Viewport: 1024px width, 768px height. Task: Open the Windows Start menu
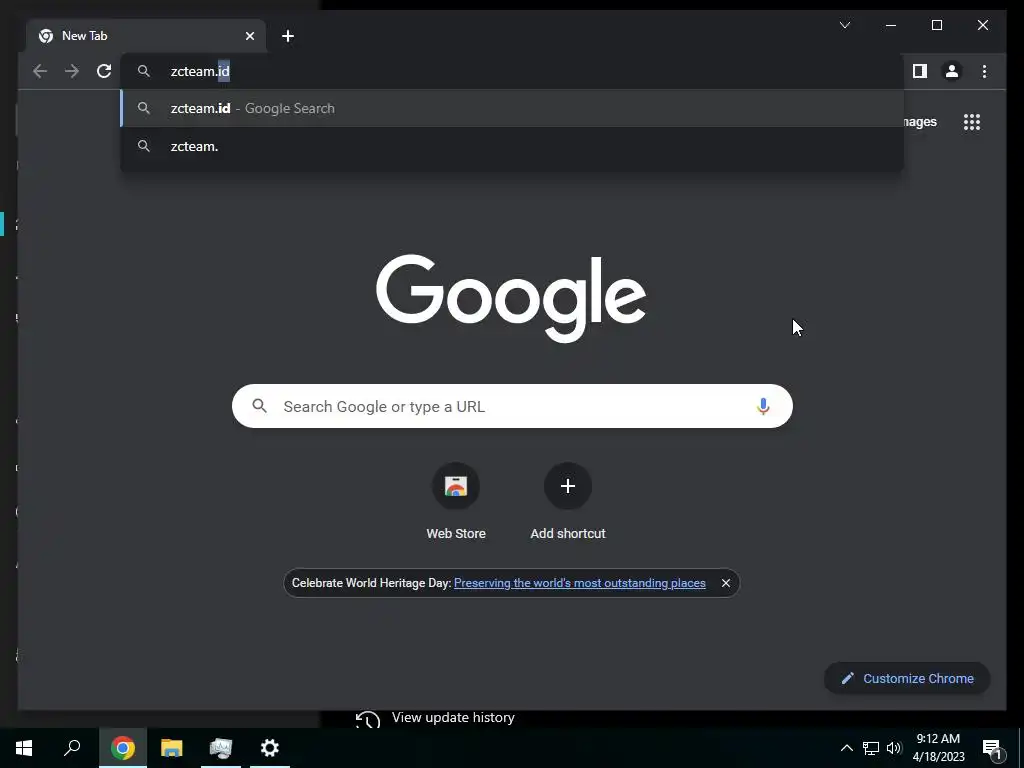[x=24, y=748]
